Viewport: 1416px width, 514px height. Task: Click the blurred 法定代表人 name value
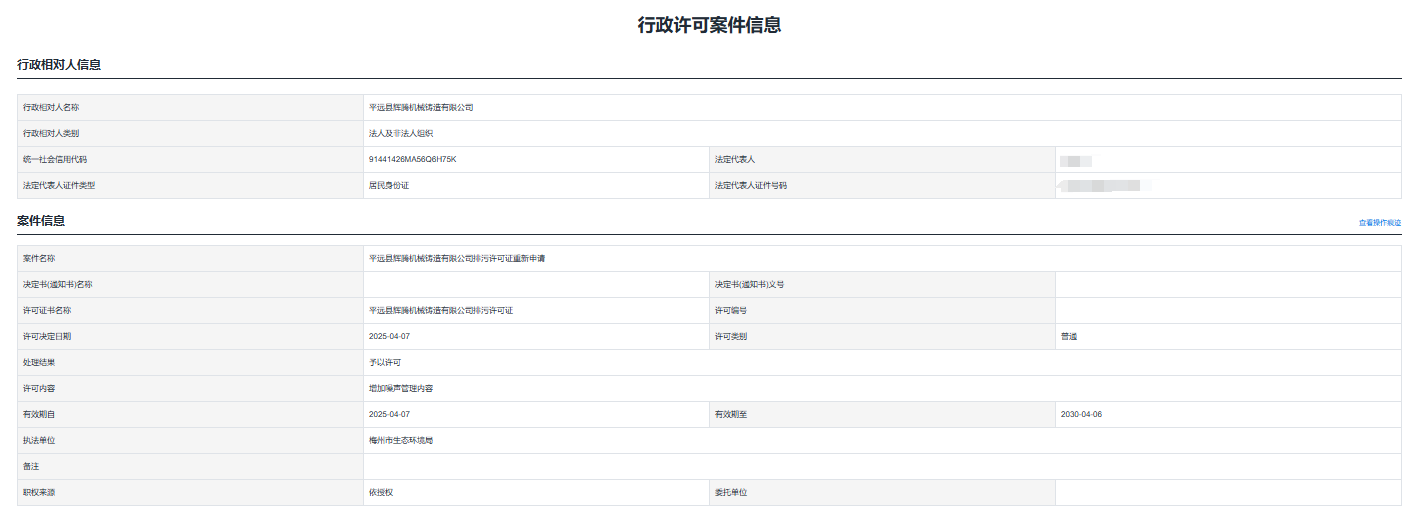(x=1076, y=160)
